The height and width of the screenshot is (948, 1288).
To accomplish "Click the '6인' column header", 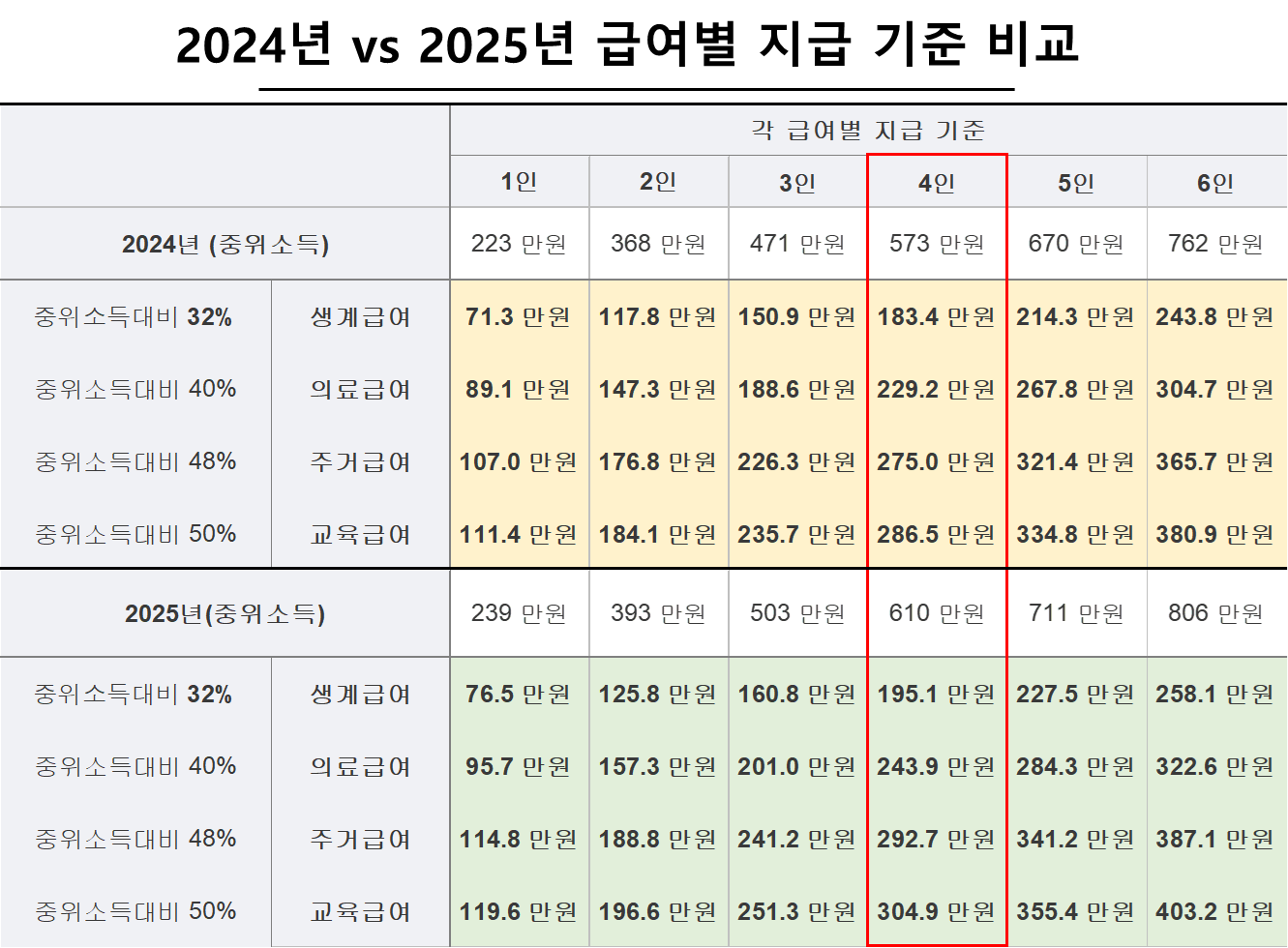I will pos(1215,183).
